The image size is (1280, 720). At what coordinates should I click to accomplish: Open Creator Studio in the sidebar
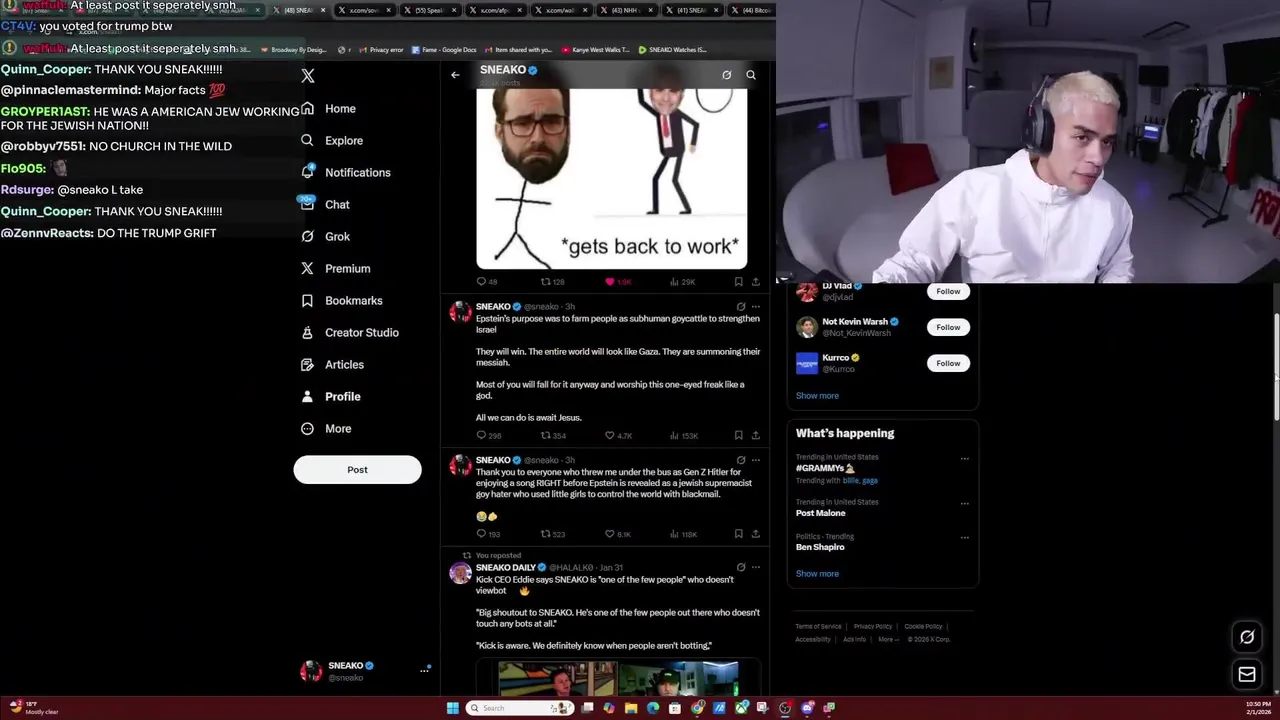(350, 332)
